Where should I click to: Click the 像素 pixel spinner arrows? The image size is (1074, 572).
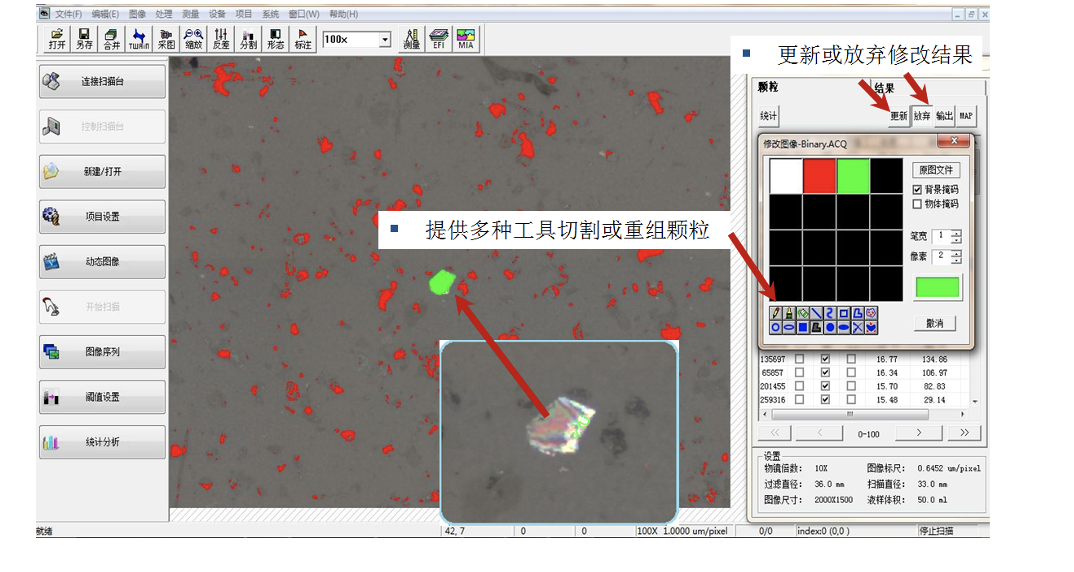tap(956, 257)
